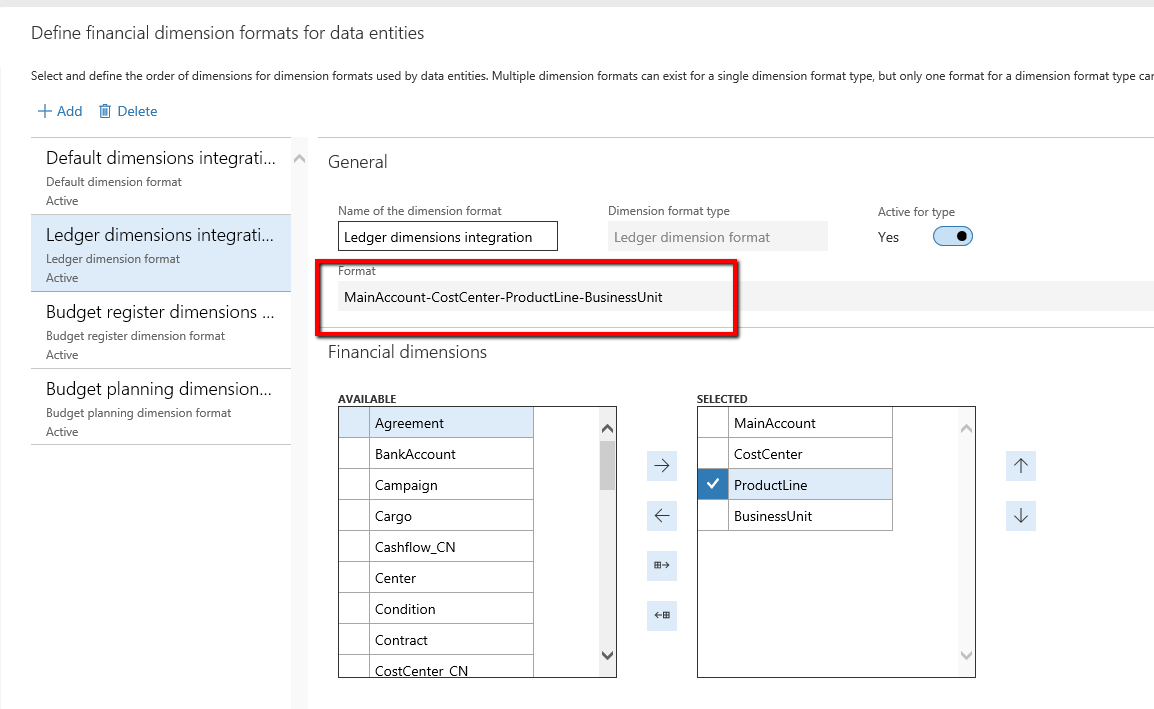Click the Add button
The image size is (1154, 709).
click(x=60, y=110)
